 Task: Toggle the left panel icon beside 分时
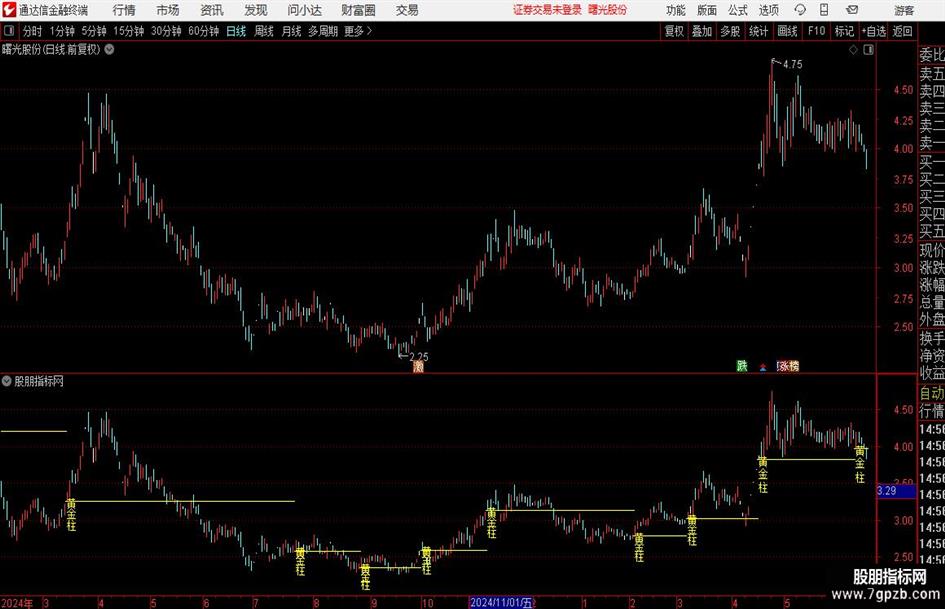(9, 31)
